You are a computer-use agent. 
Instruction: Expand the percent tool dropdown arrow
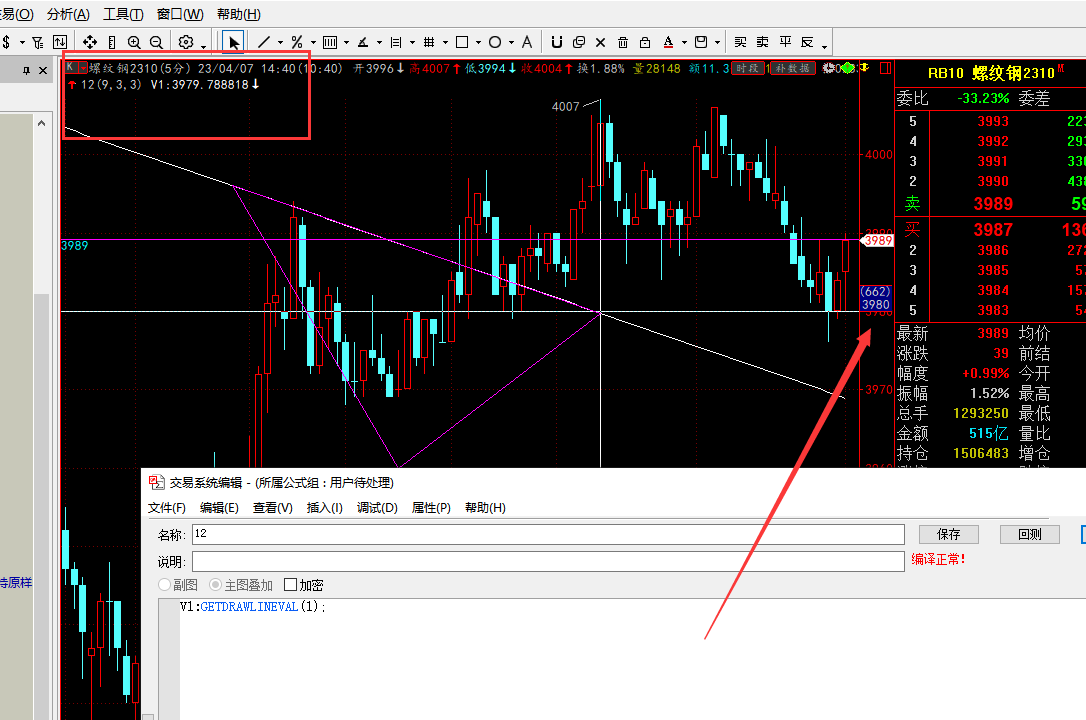[x=313, y=43]
